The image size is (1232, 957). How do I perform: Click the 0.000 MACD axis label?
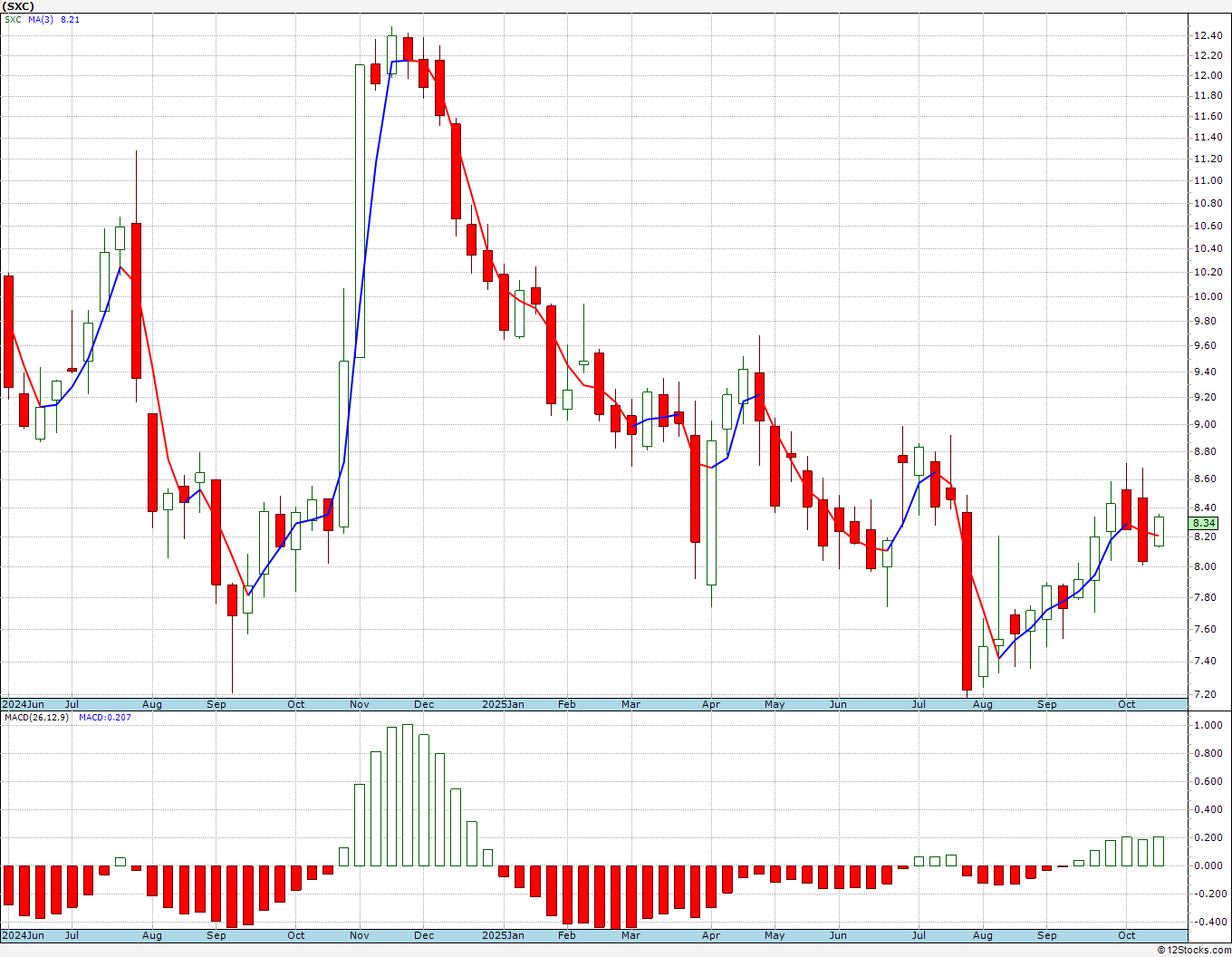click(1207, 865)
